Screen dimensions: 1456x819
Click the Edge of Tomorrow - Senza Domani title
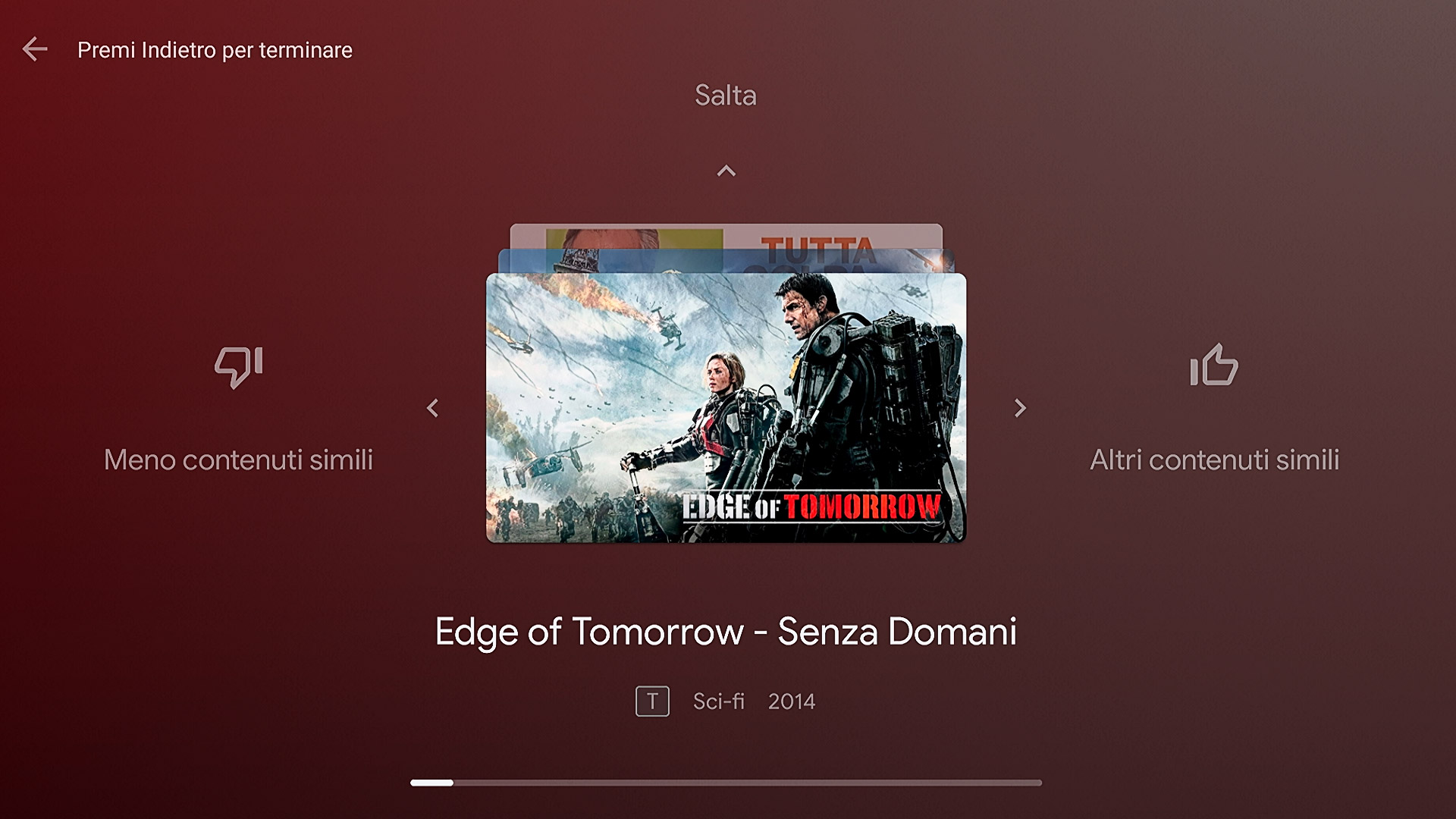coord(726,632)
